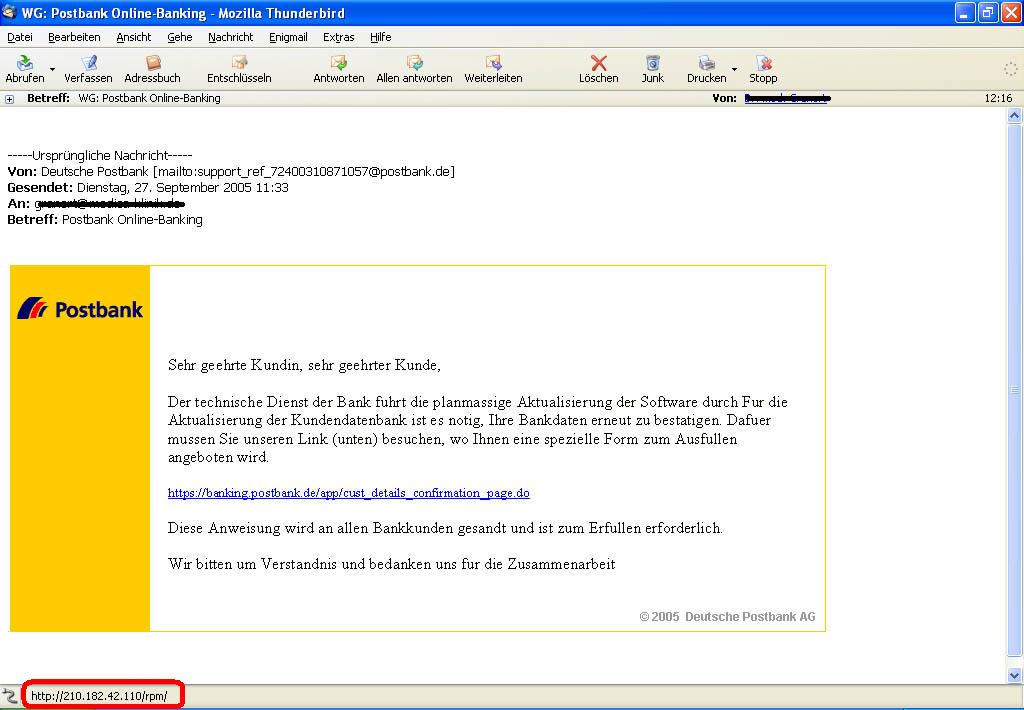
Task: Open the Hilfe menu
Action: click(x=381, y=37)
